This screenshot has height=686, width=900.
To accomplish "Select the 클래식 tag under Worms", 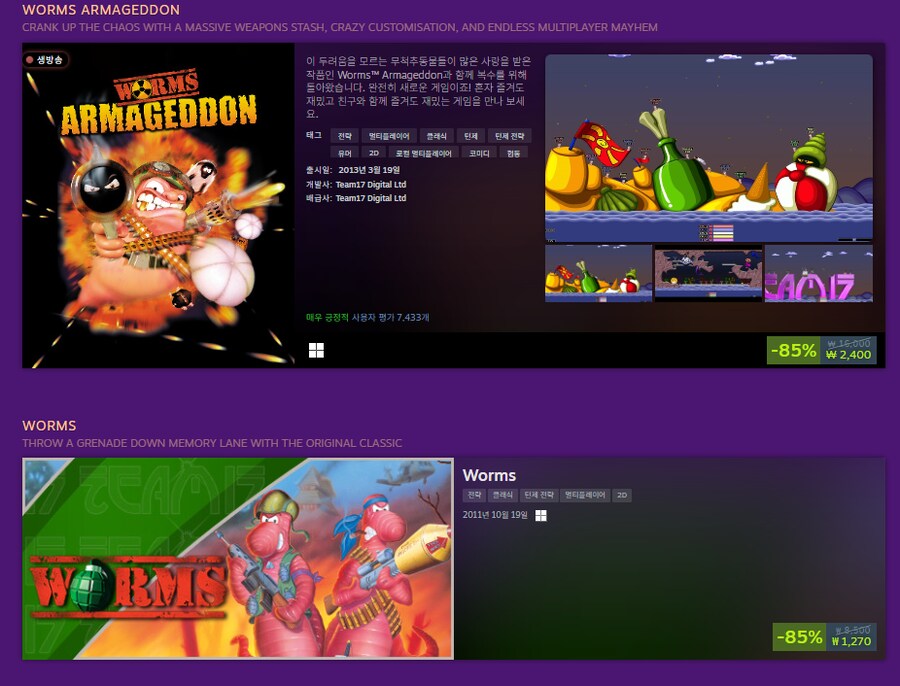I will pyautogui.click(x=503, y=495).
